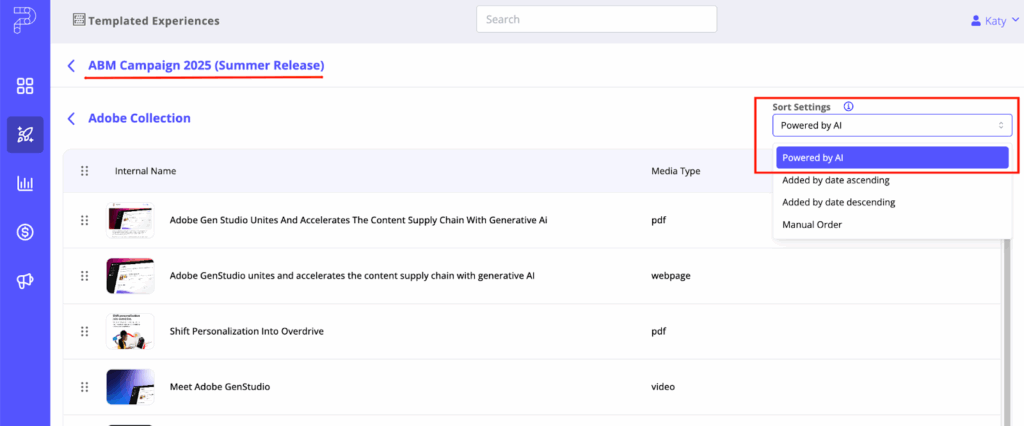Click title Adobe GenStudio unites and accelerates webpage

point(352,276)
